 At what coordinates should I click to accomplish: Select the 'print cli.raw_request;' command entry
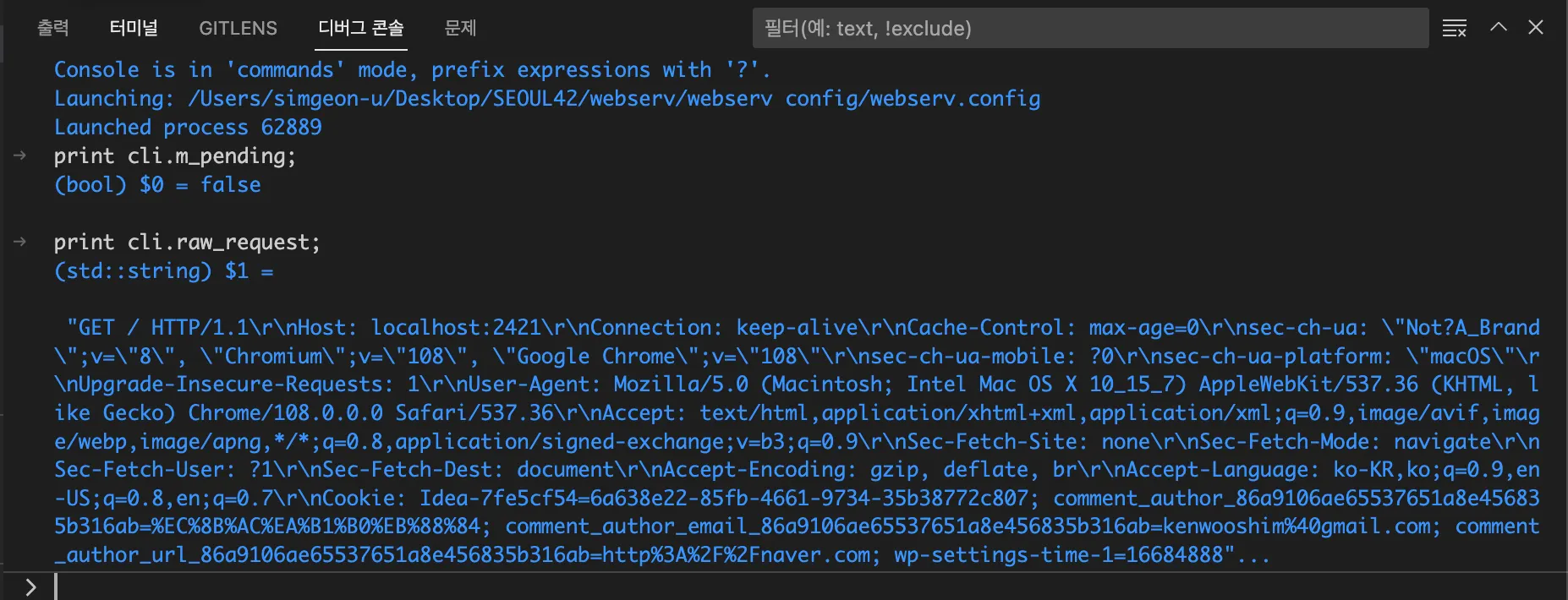187,243
